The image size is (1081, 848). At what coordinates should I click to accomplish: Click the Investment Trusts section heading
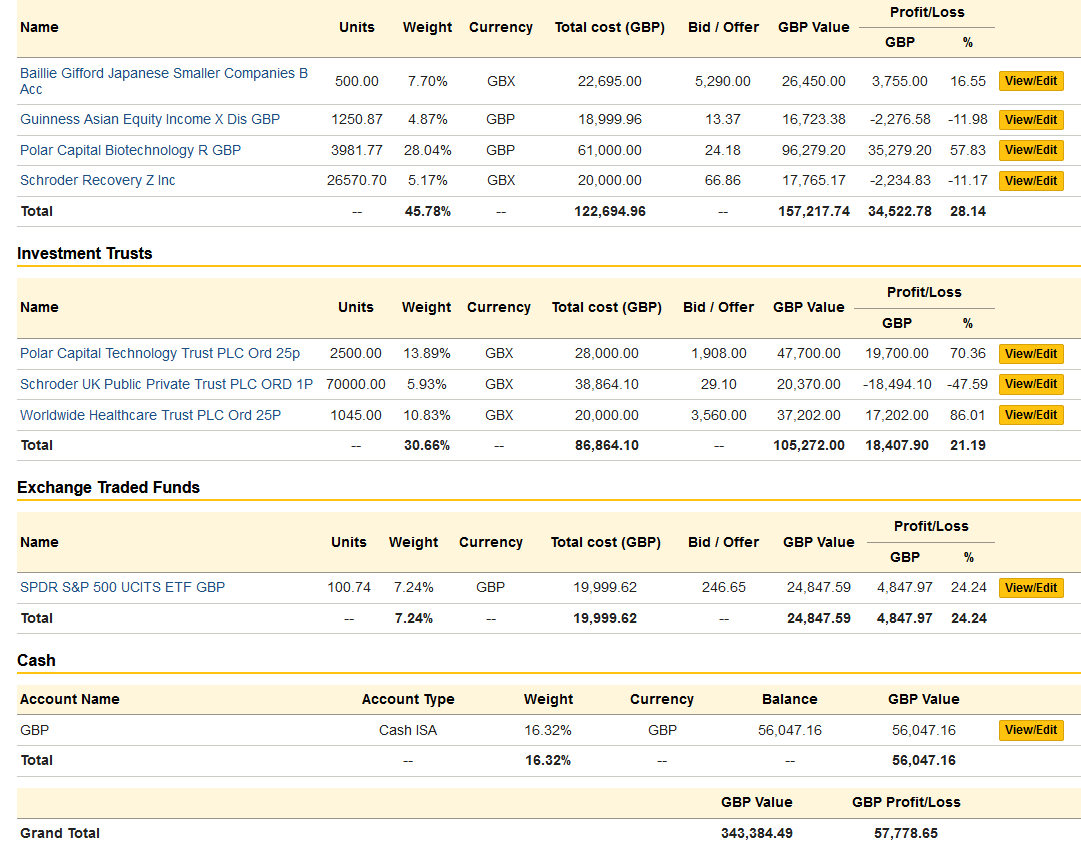point(85,254)
